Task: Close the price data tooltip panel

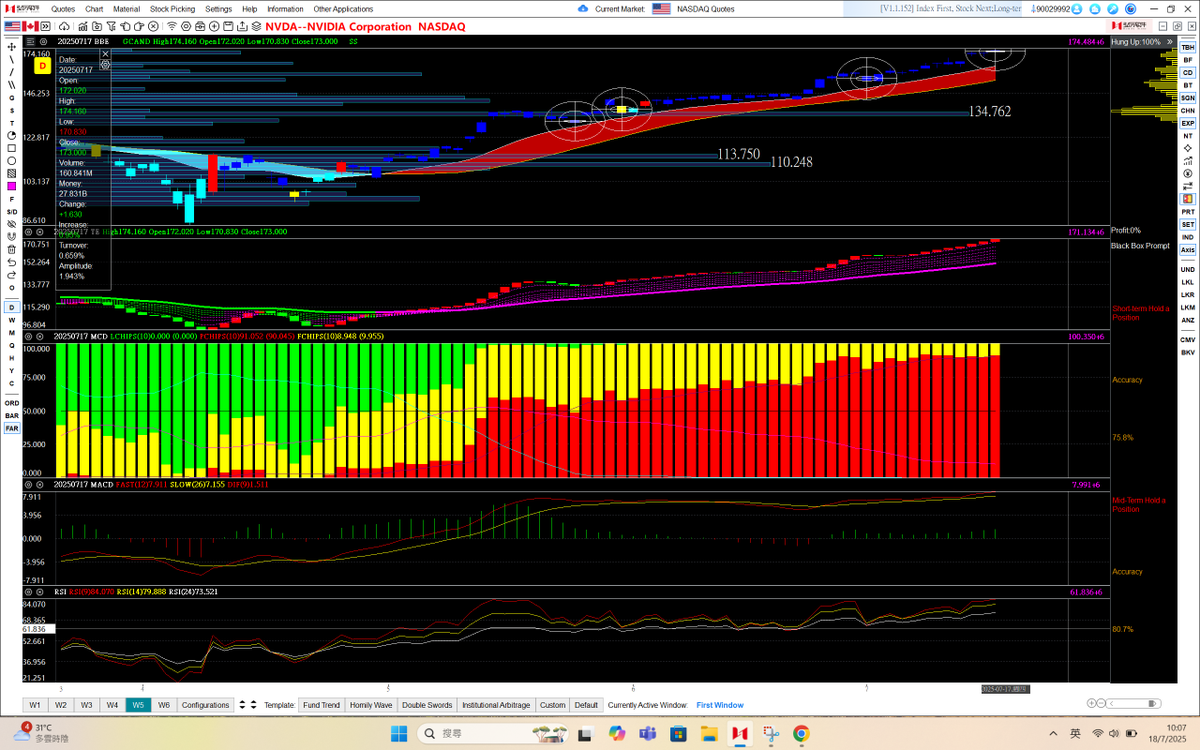Action: coord(105,53)
